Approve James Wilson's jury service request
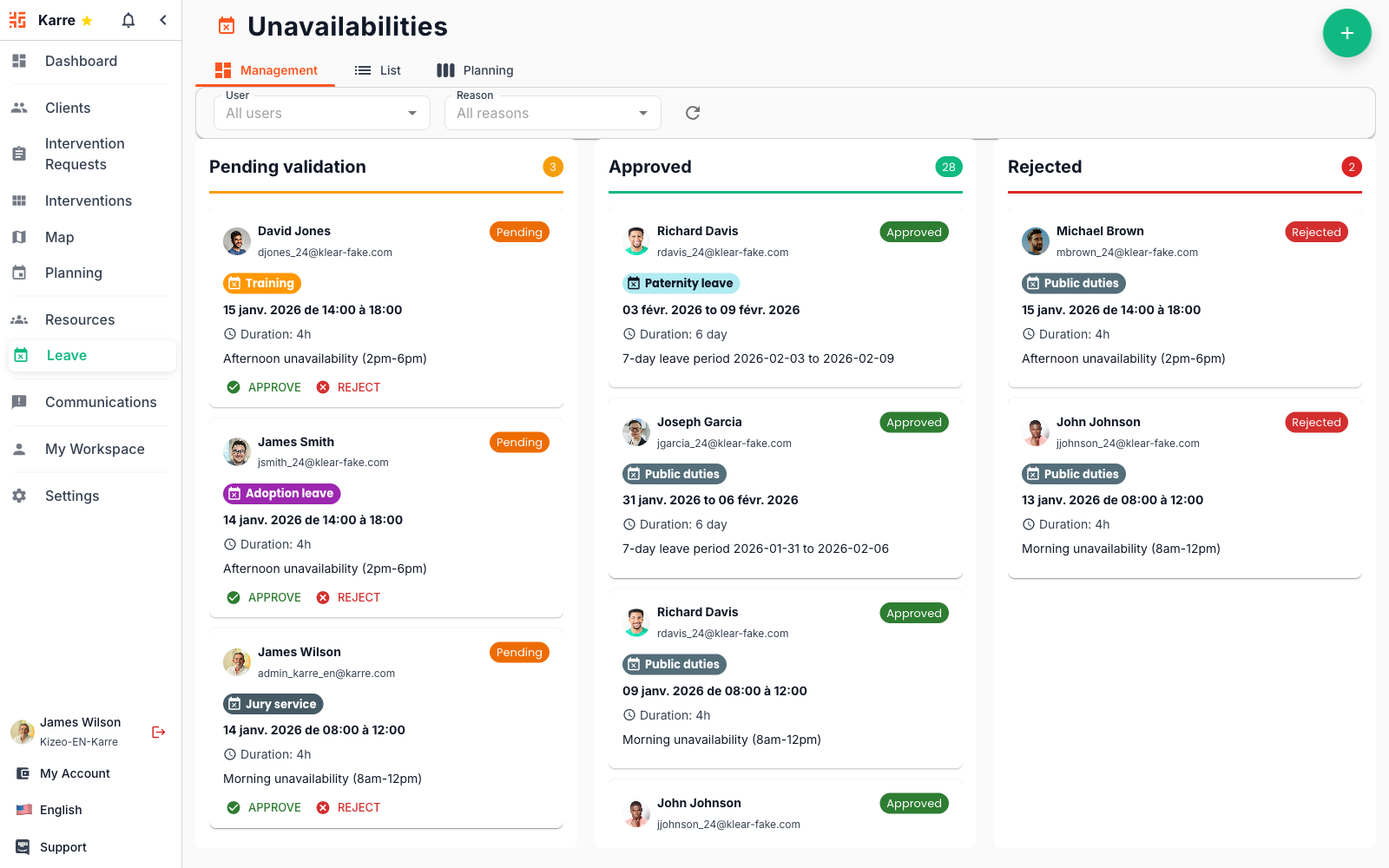 click(264, 807)
